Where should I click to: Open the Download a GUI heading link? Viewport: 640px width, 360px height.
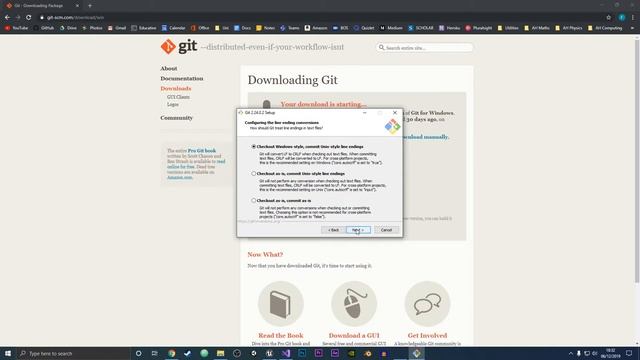click(x=354, y=336)
